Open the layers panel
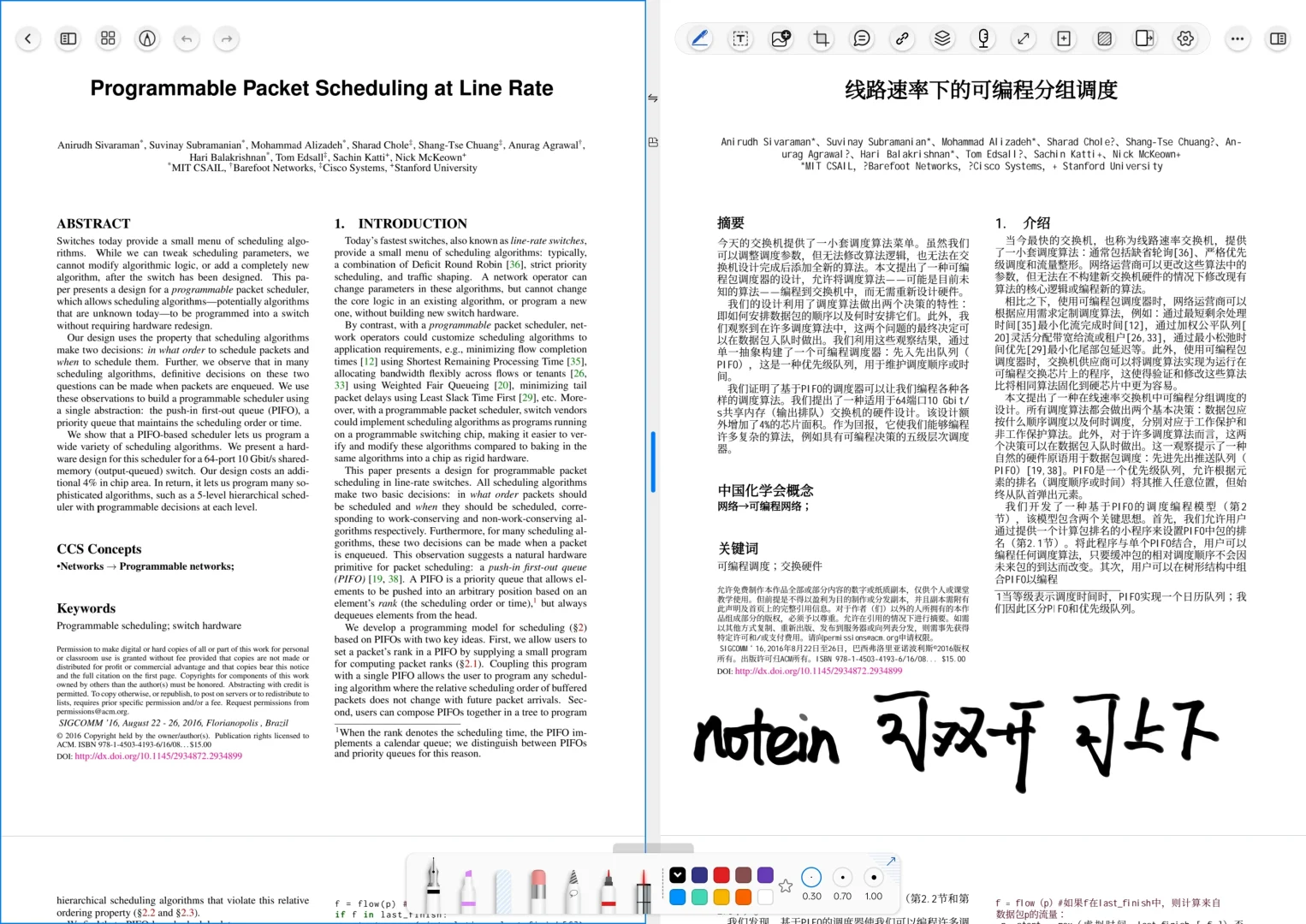This screenshot has width=1306, height=924. pos(941,38)
